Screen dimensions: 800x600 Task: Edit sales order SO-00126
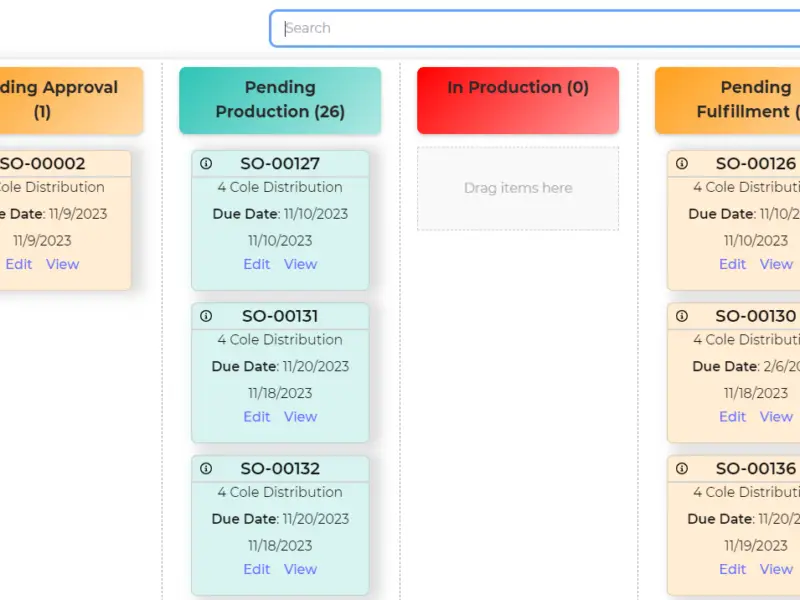point(732,264)
